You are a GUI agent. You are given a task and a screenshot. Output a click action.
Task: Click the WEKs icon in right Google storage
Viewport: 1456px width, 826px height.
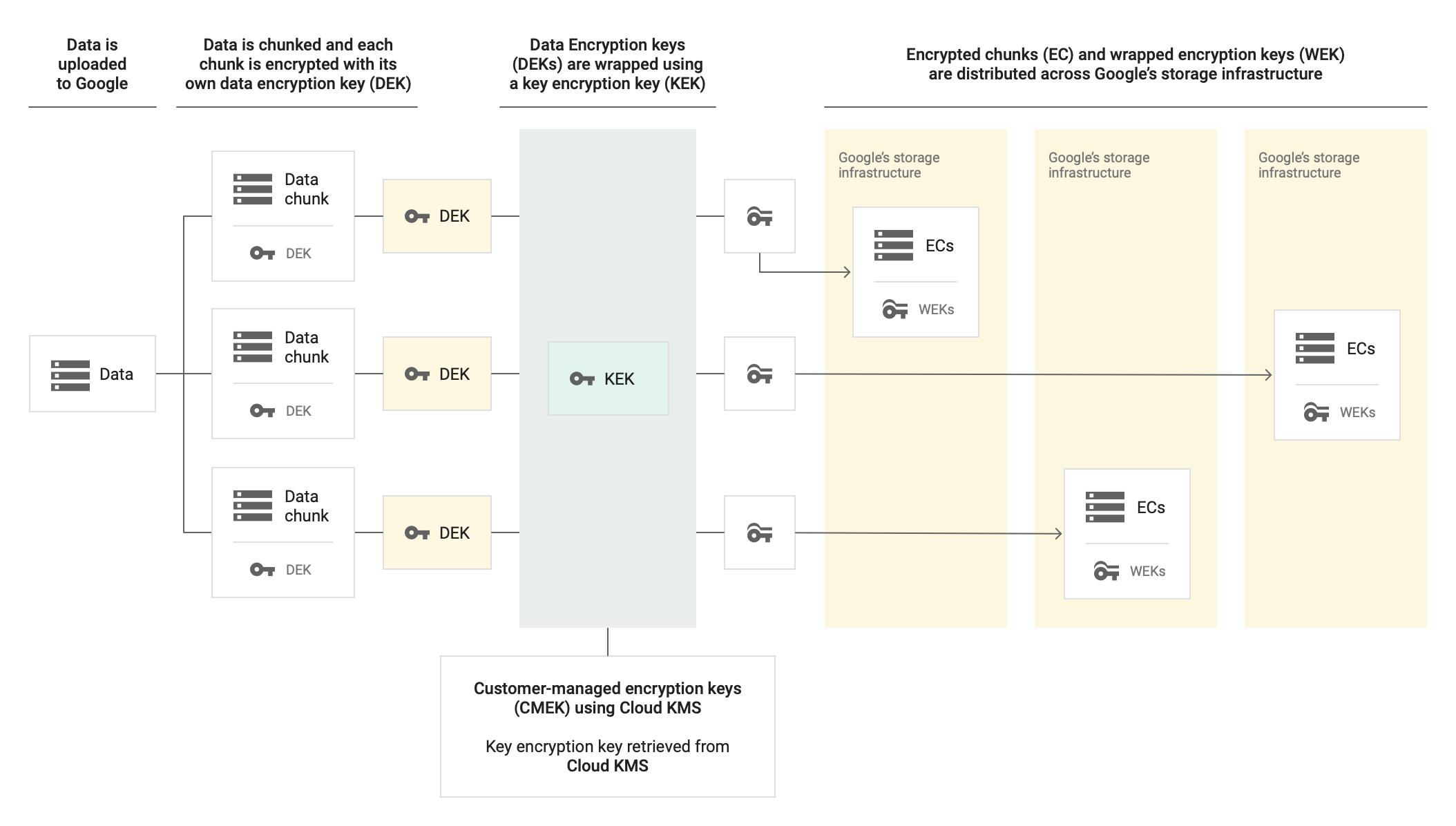click(x=1316, y=412)
